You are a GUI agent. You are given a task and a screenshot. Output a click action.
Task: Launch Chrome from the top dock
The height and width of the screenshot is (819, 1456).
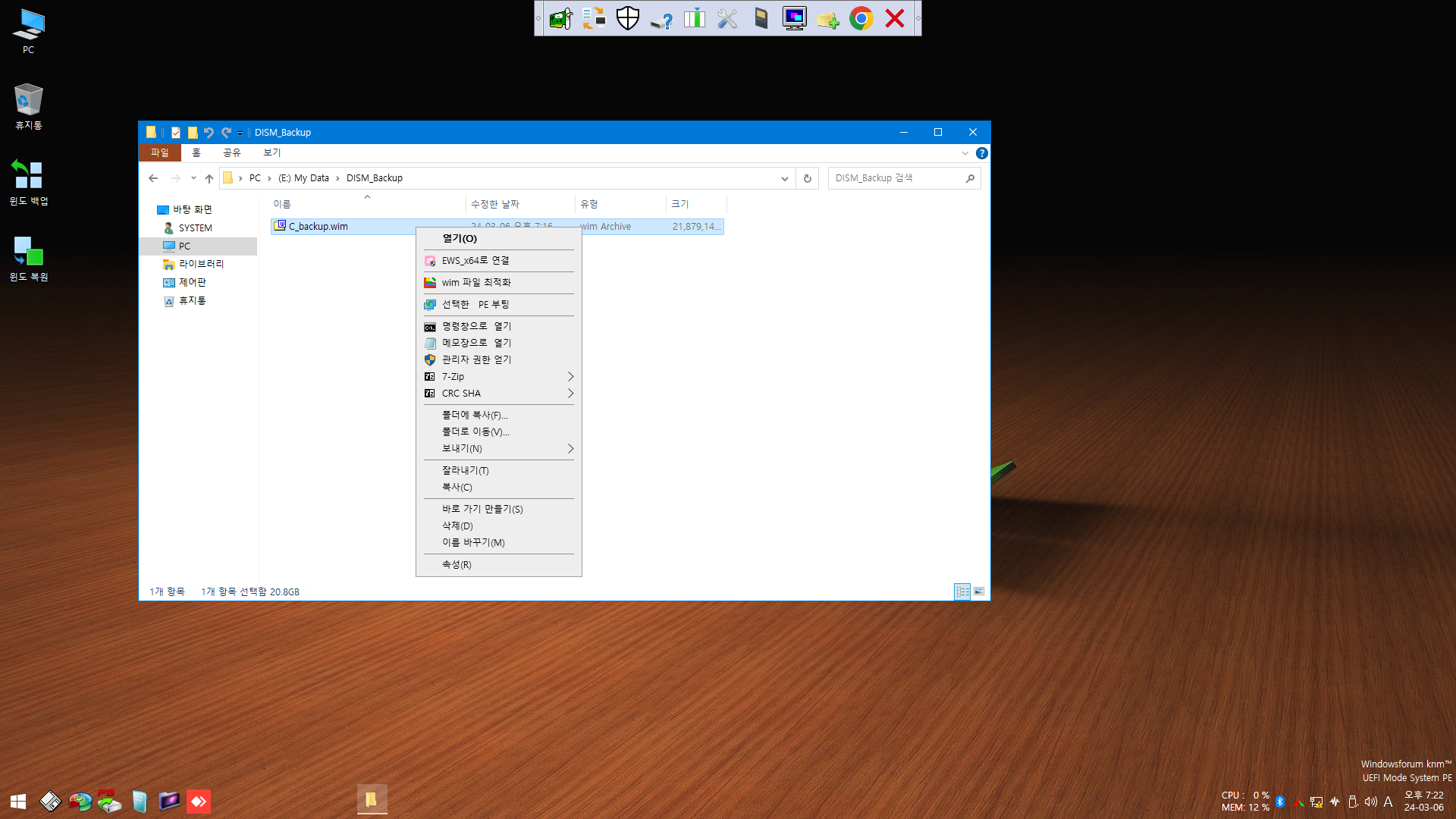click(861, 18)
